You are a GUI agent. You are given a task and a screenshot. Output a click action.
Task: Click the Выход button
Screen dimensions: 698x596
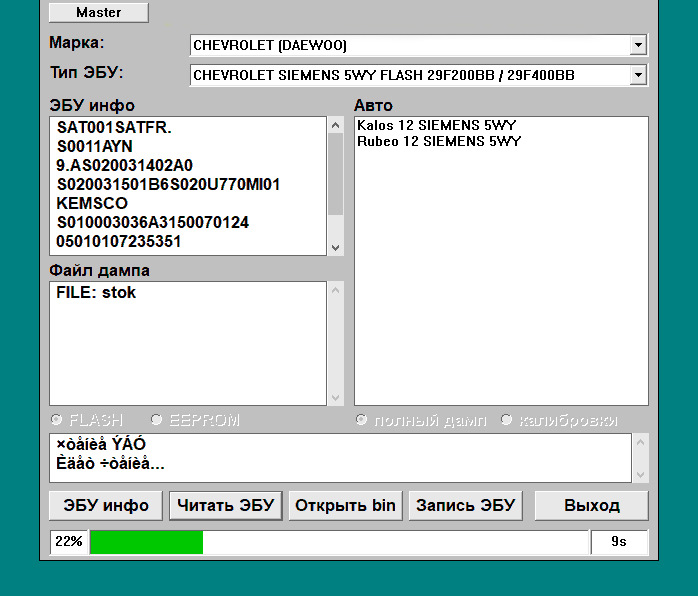[592, 506]
